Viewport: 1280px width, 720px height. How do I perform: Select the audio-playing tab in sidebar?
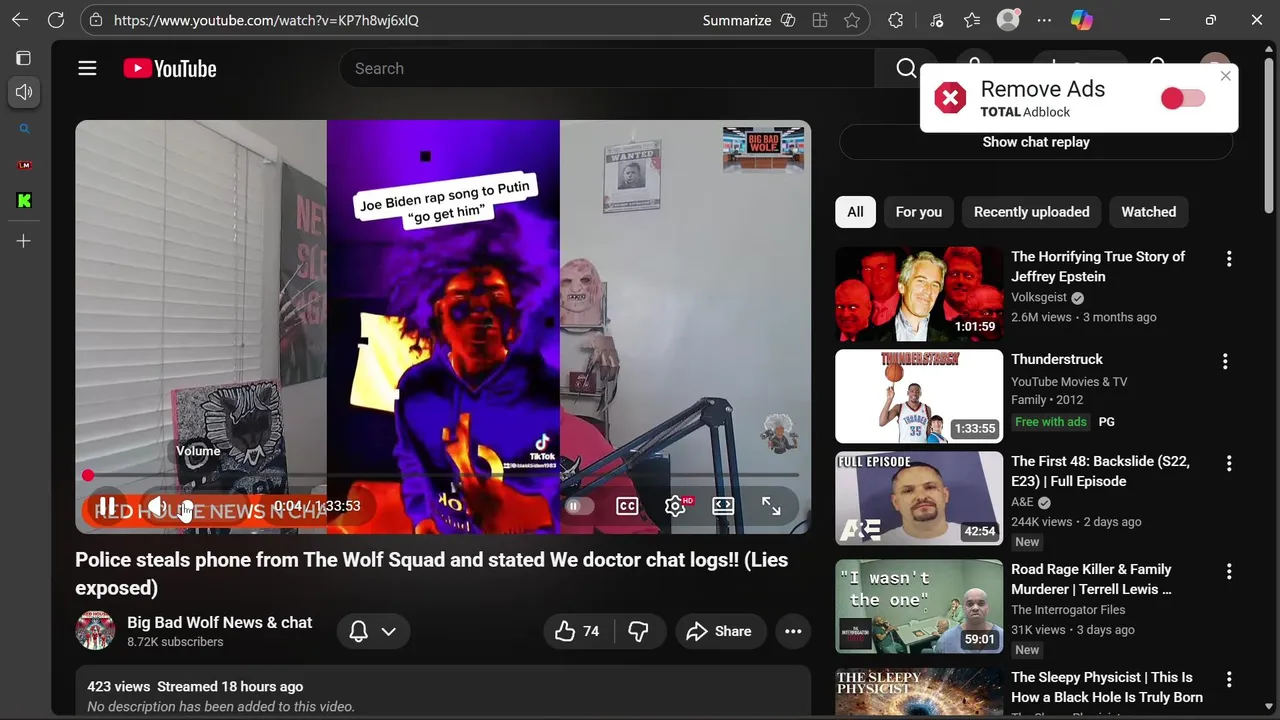tap(24, 92)
